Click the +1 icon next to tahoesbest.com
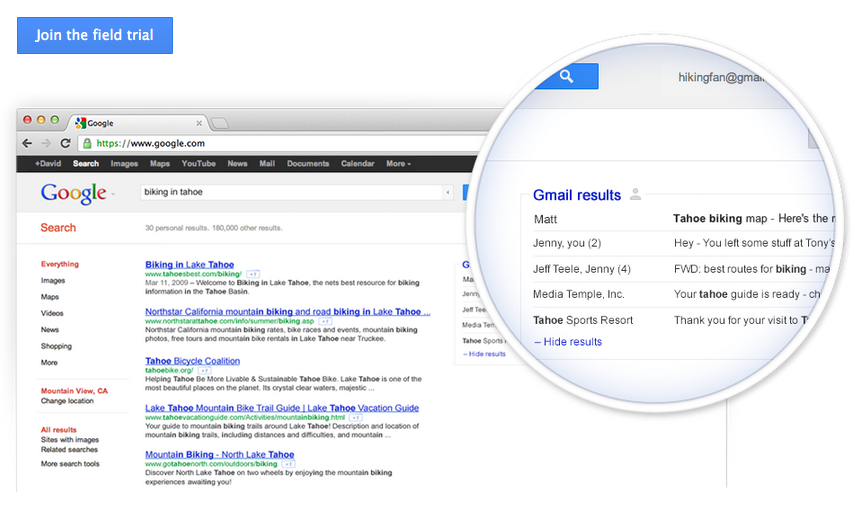This screenshot has height=516, width=855. (253, 274)
